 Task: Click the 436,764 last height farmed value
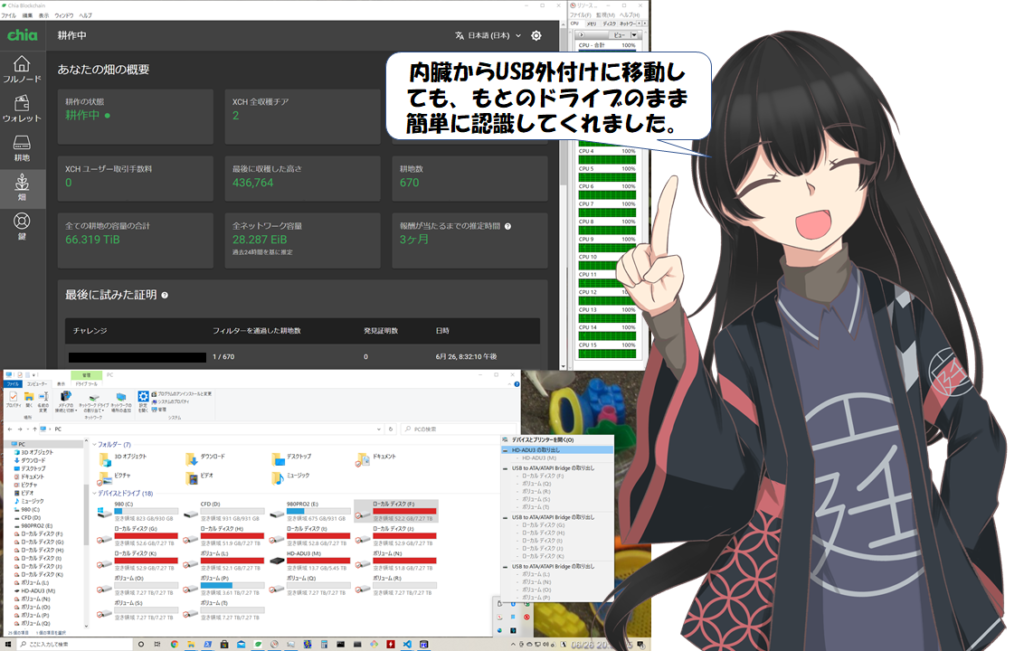pyautogui.click(x=253, y=183)
